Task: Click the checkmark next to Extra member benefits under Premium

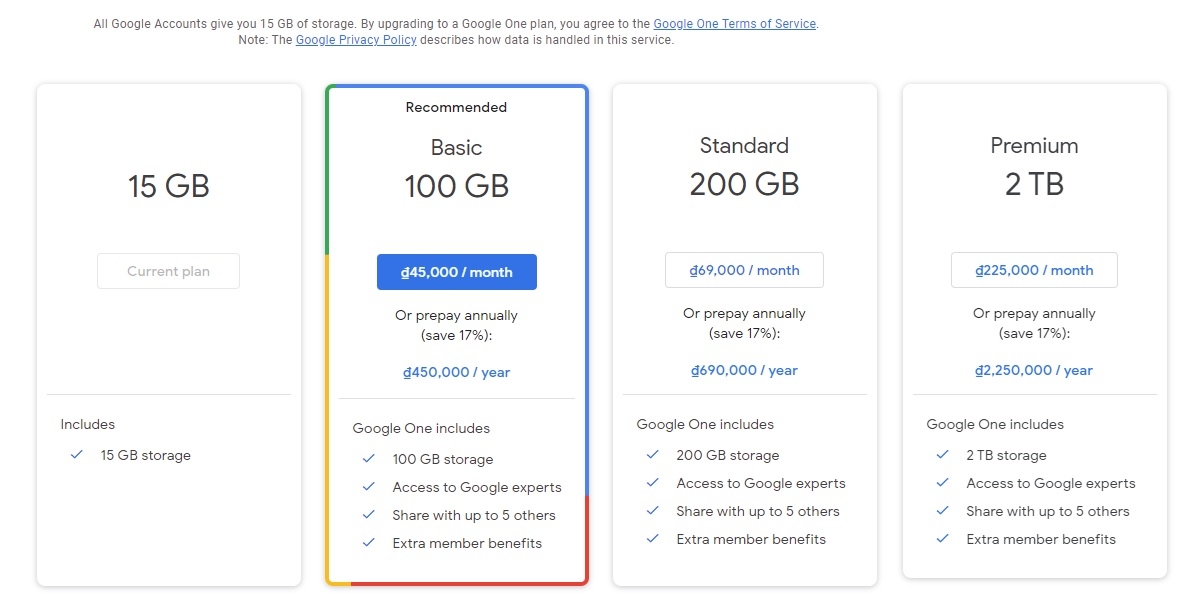Action: point(941,539)
